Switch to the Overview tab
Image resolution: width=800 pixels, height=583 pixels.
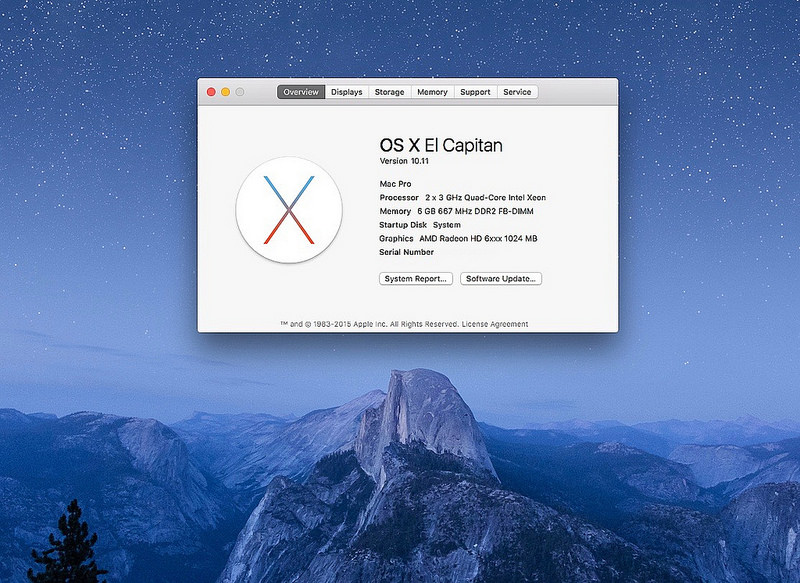301,92
